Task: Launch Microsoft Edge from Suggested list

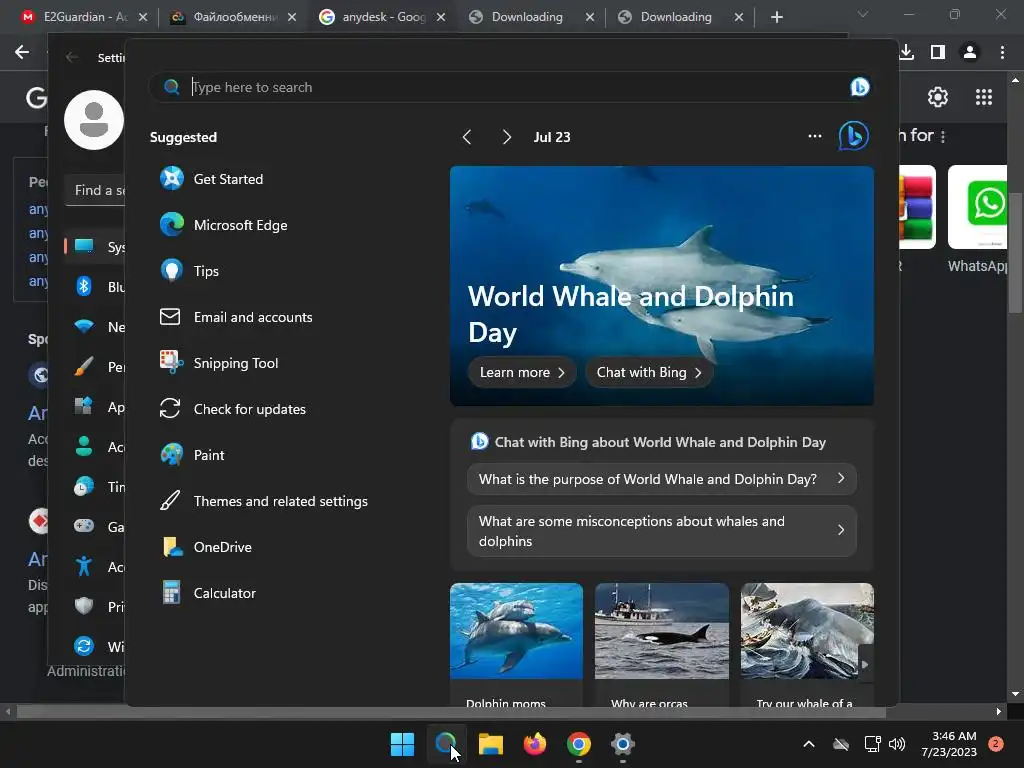Action: point(223,225)
